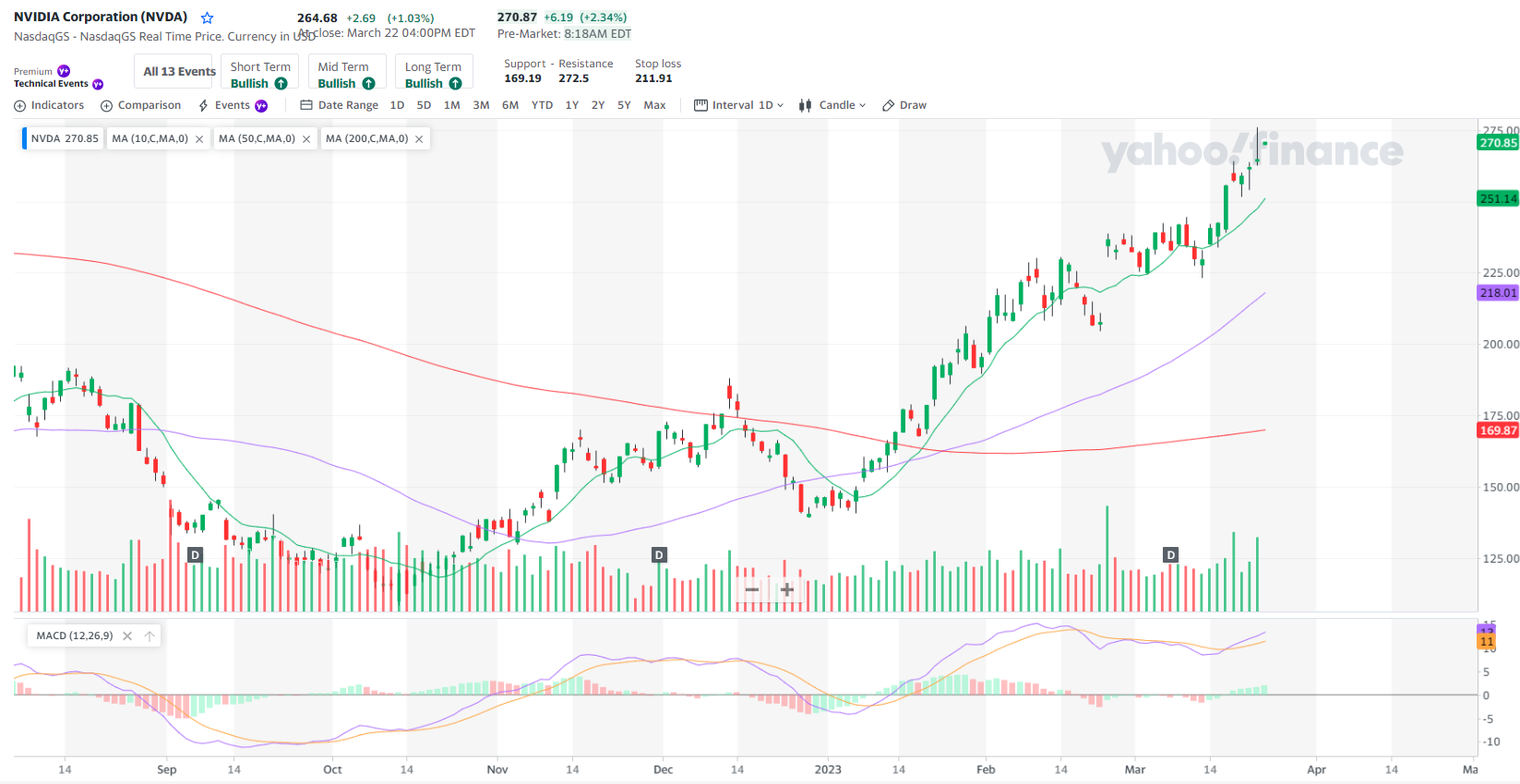Click the Mid Term bullish arrow icon
1520x784 pixels.
coord(368,83)
